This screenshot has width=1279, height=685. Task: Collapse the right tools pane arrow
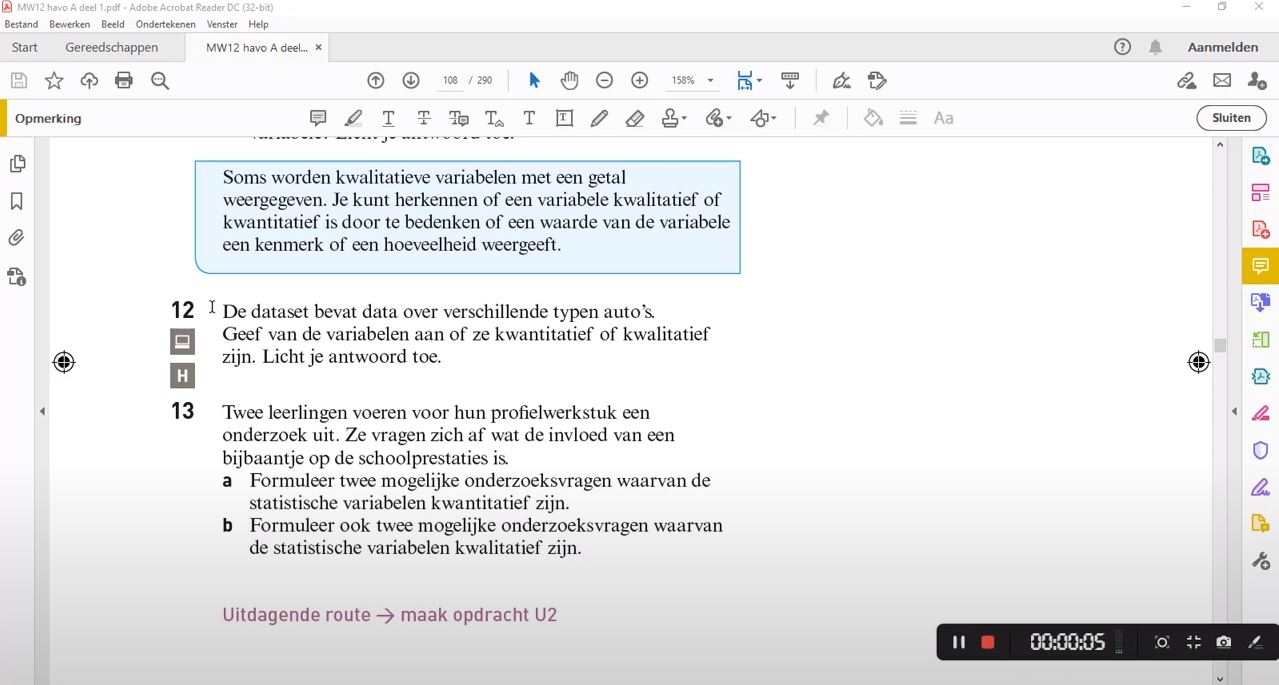[x=1234, y=411]
